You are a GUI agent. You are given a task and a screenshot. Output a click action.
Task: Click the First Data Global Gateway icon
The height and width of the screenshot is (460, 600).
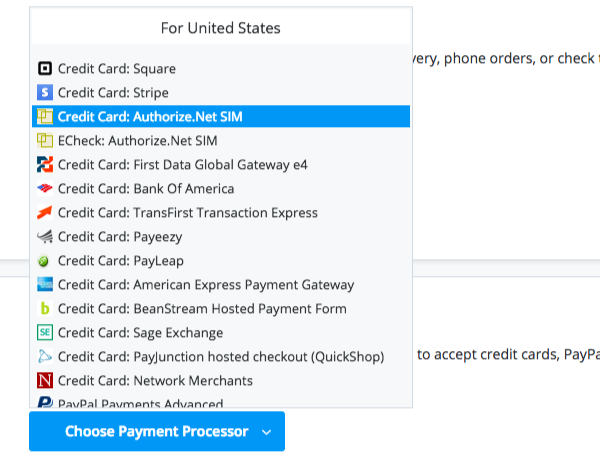point(44,165)
